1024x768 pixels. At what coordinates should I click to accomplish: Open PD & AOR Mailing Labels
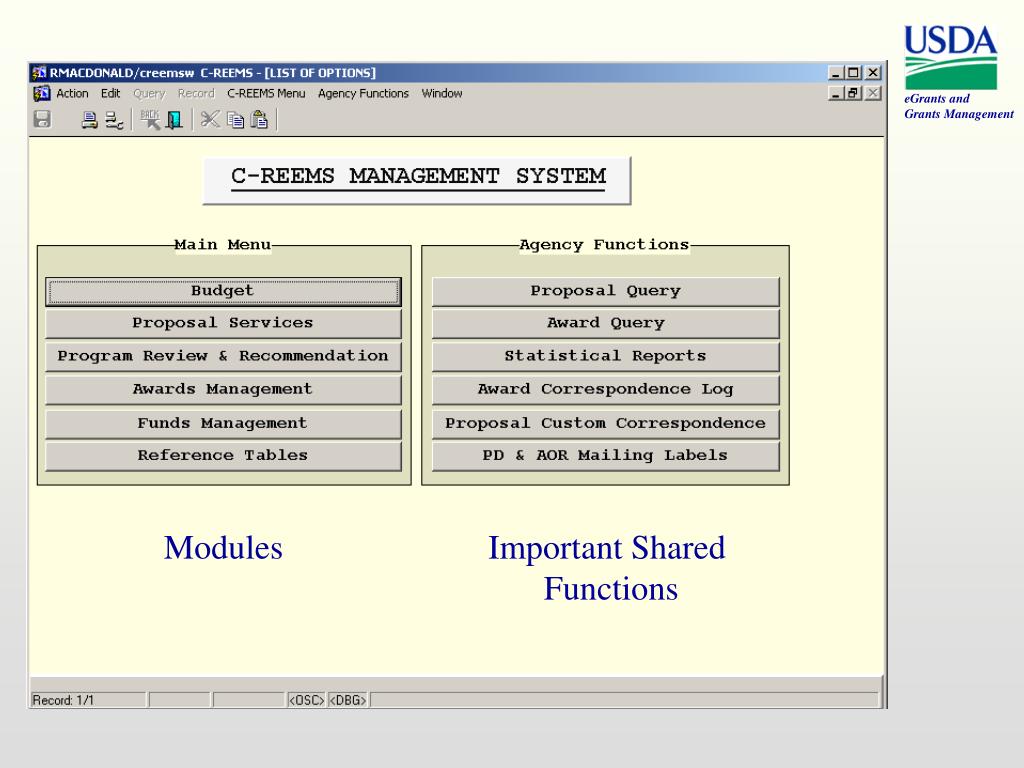coord(605,456)
